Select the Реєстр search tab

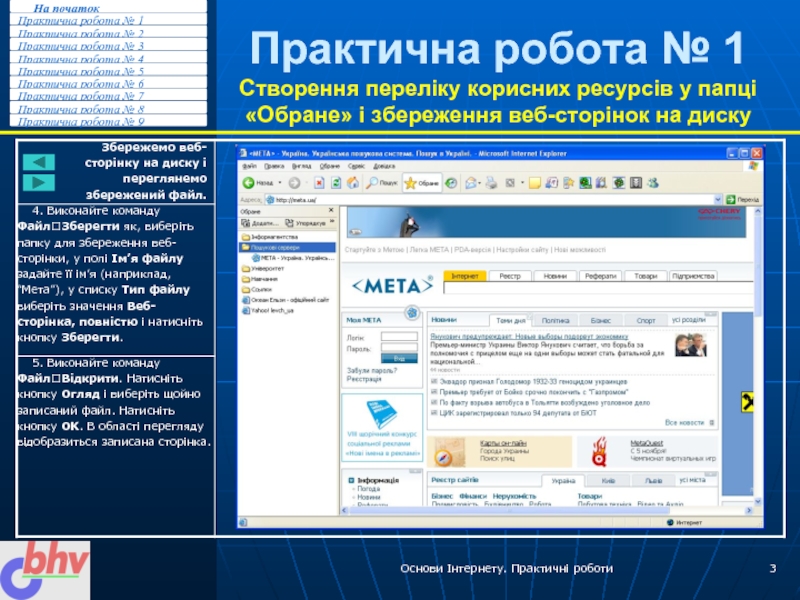(x=510, y=276)
